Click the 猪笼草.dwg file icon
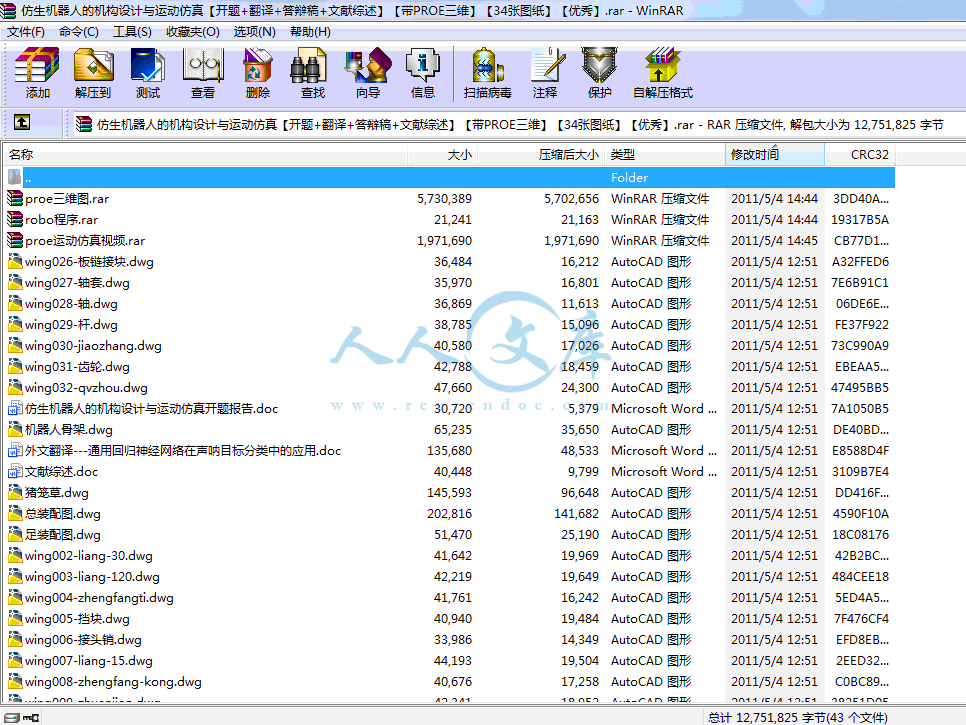 15,493
